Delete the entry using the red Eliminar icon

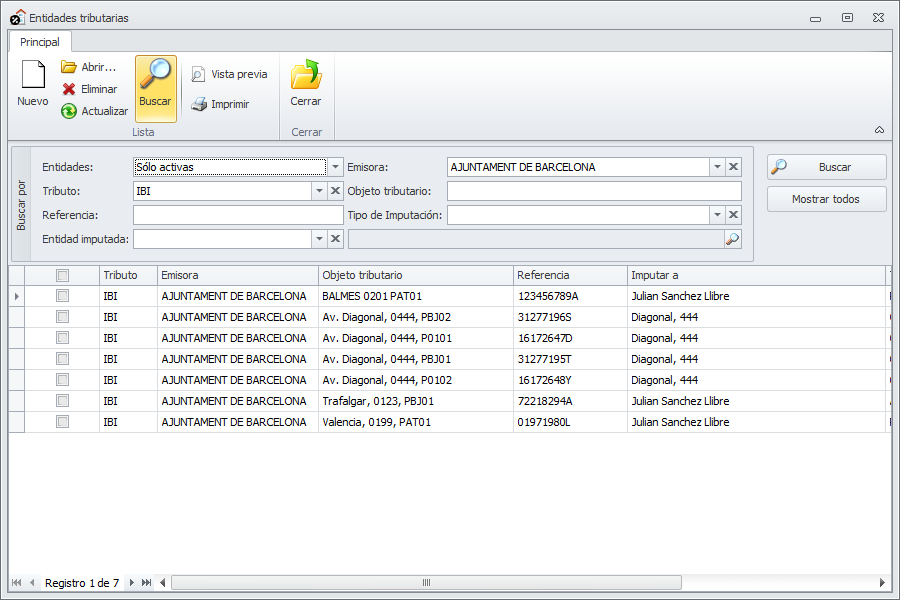pyautogui.click(x=69, y=89)
